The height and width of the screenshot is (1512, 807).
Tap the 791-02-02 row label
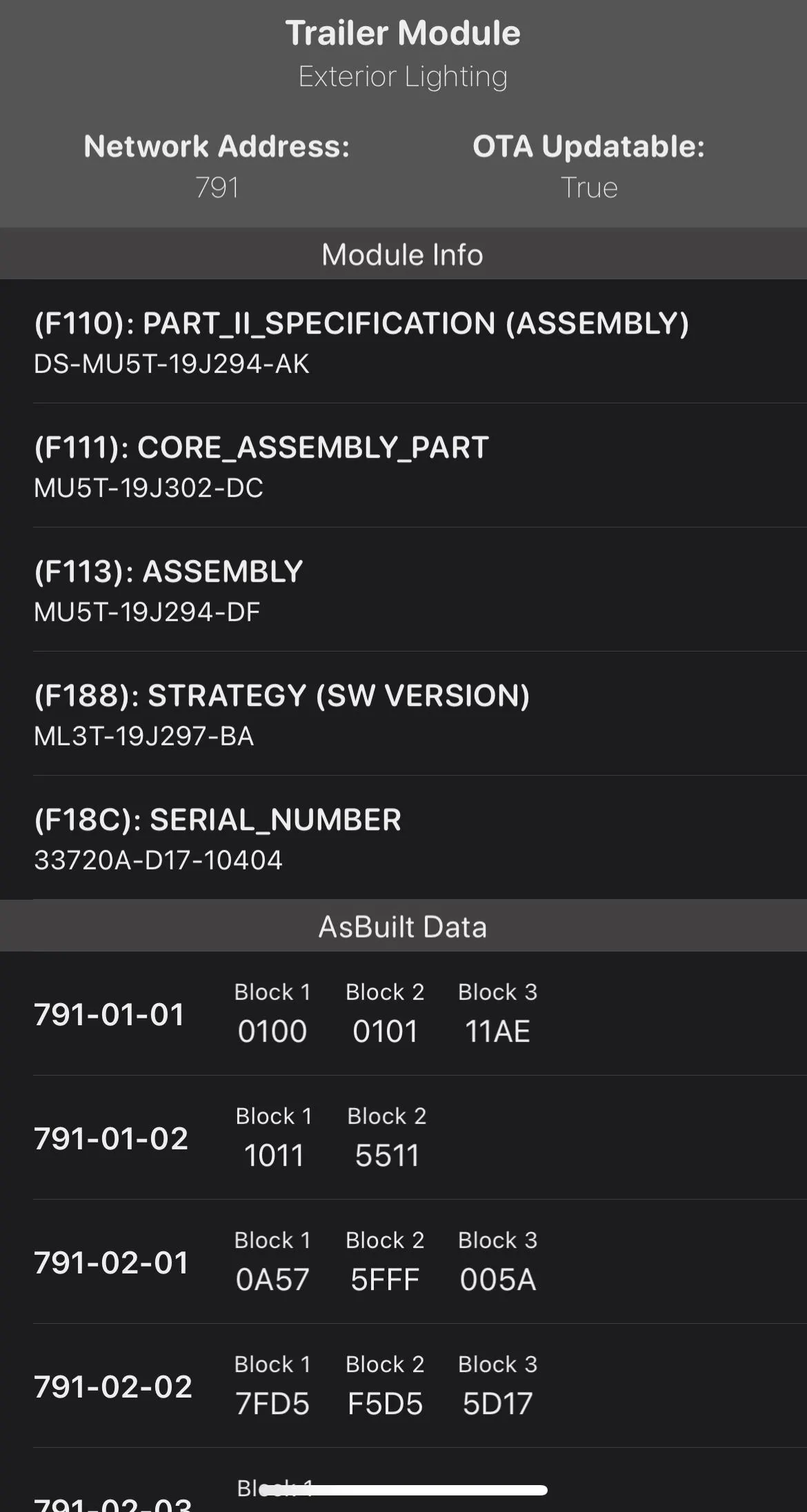click(x=113, y=1387)
